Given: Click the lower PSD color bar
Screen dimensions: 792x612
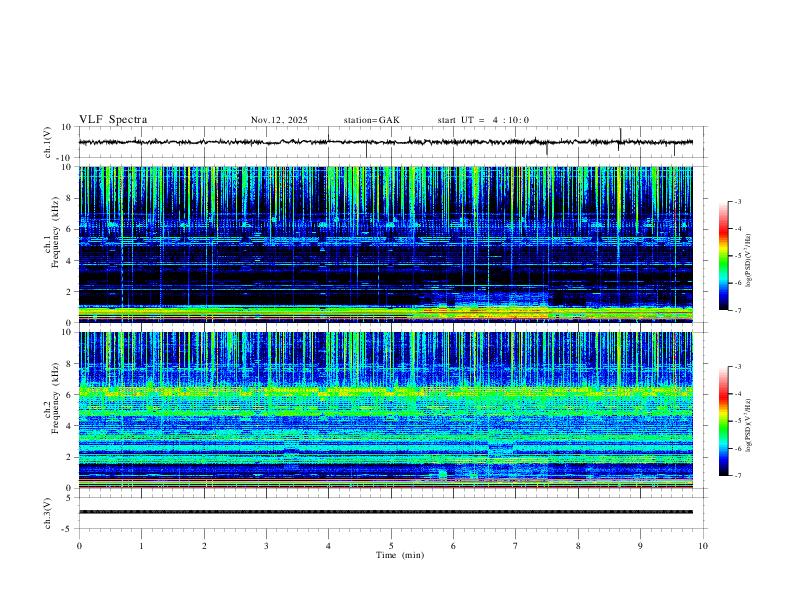Looking at the screenshot, I should point(724,421).
